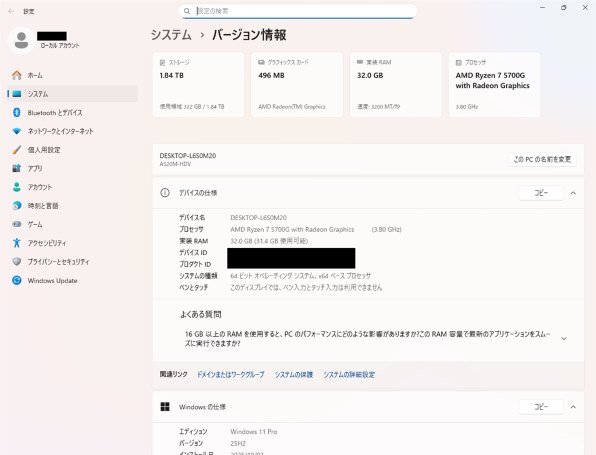Open ドメインまたはワークグループ link
The height and width of the screenshot is (455, 596).
coord(230,374)
